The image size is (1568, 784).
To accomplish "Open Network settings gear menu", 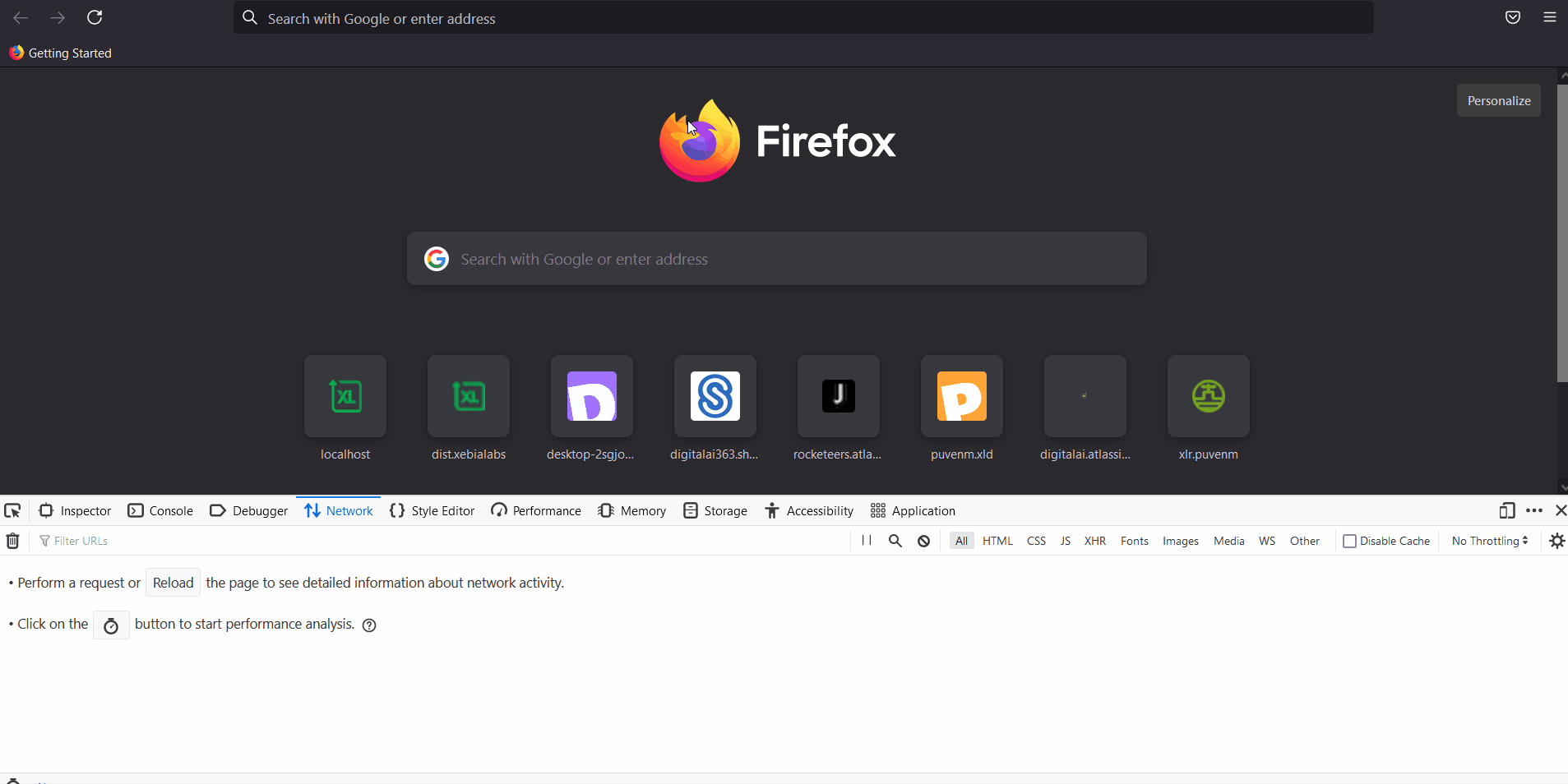I will [1557, 541].
